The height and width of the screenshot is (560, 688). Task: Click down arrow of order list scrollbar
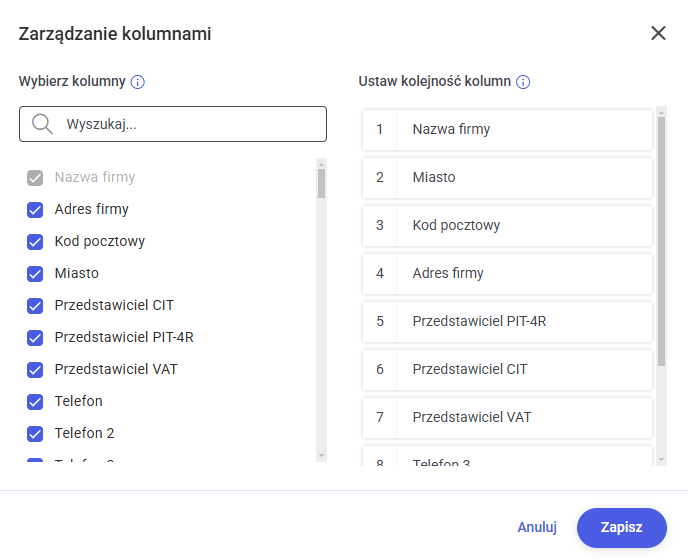[x=661, y=460]
